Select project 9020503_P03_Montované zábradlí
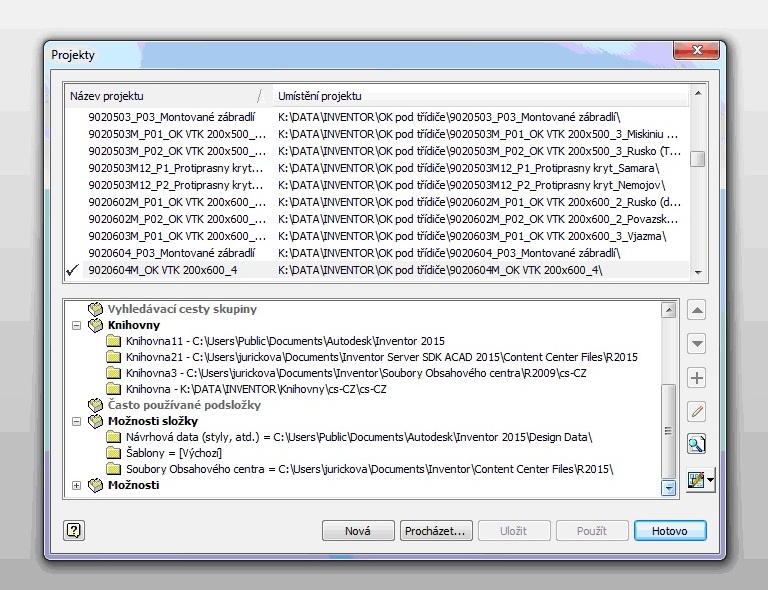This screenshot has height=590, width=768. tap(171, 117)
